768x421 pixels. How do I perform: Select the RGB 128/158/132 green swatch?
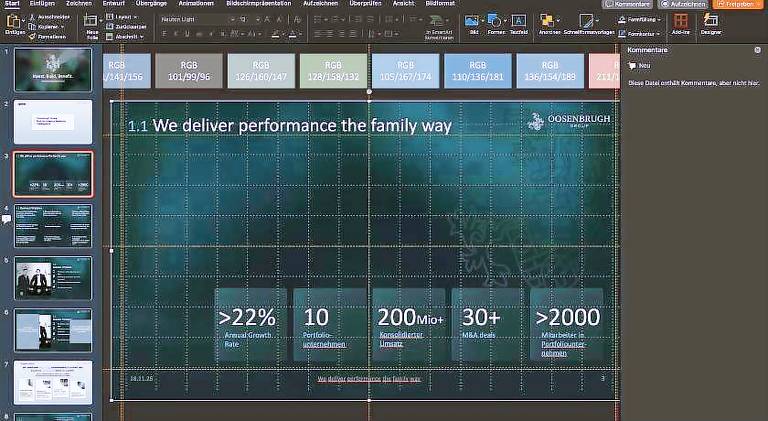click(x=333, y=71)
